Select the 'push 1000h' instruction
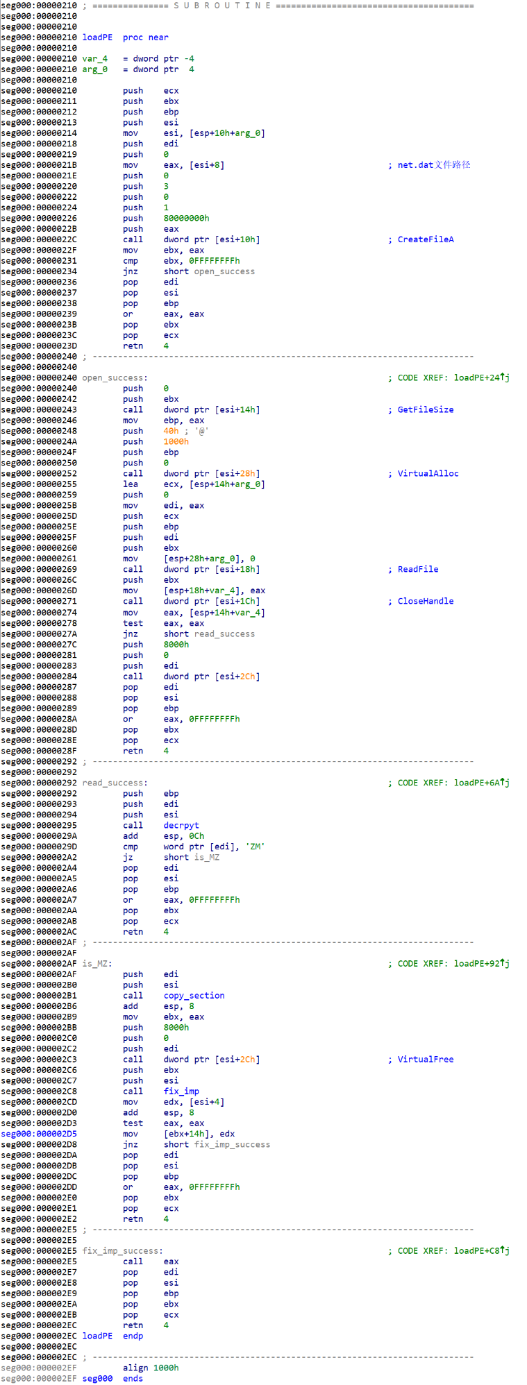Viewport: 527px width, 1385px height. click(x=155, y=442)
